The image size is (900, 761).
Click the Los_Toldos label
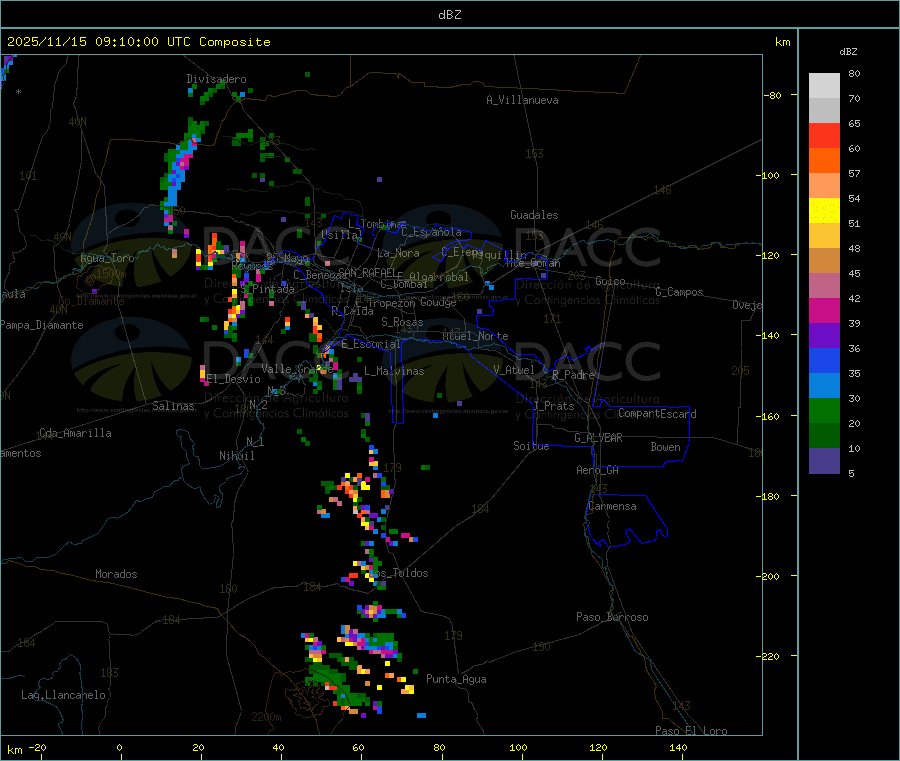coord(399,573)
